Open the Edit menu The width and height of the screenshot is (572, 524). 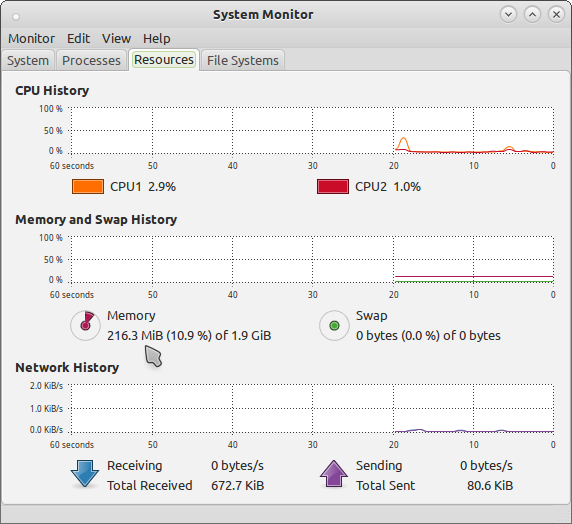click(78, 38)
